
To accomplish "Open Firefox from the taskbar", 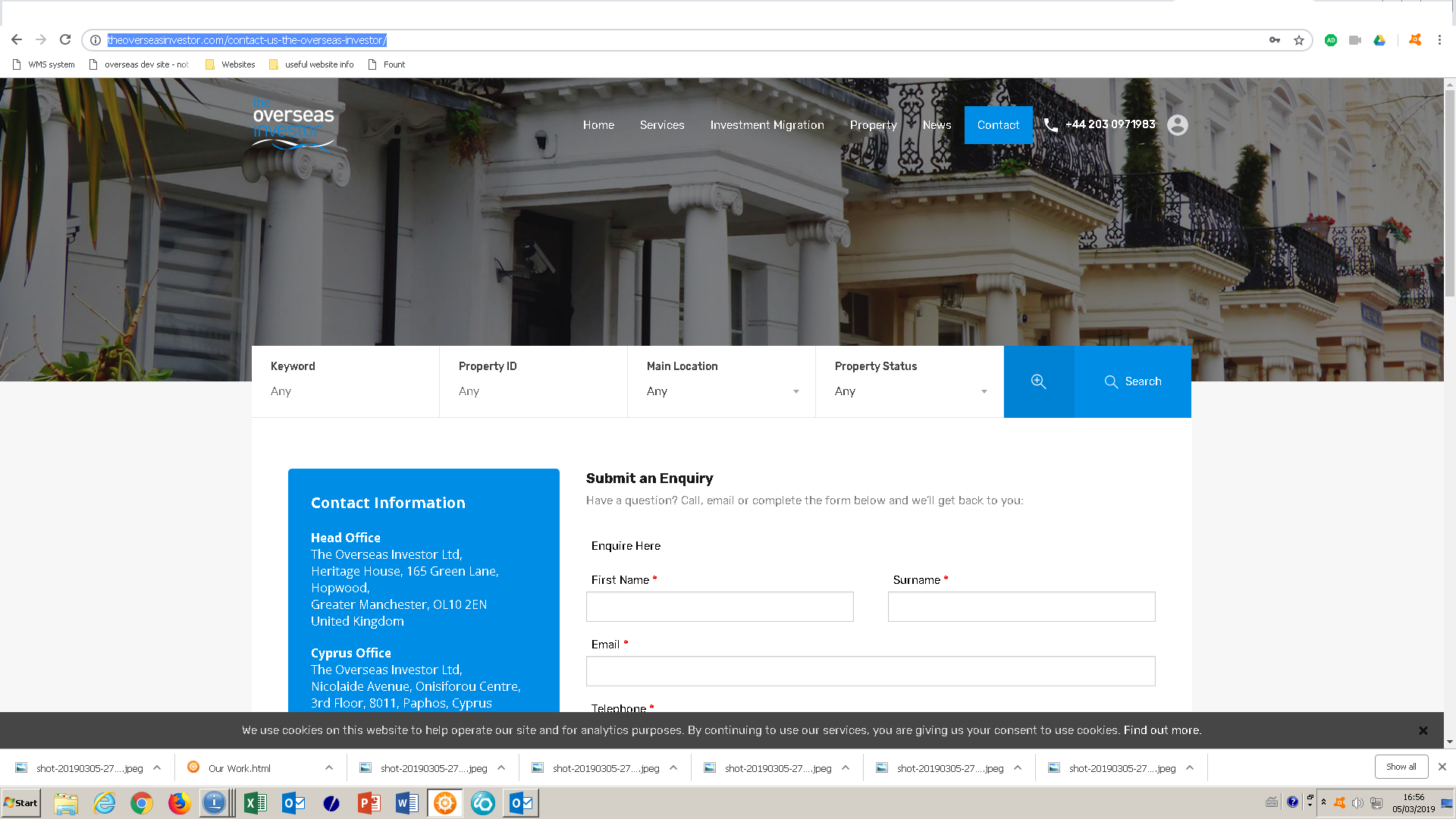I will coord(179,803).
